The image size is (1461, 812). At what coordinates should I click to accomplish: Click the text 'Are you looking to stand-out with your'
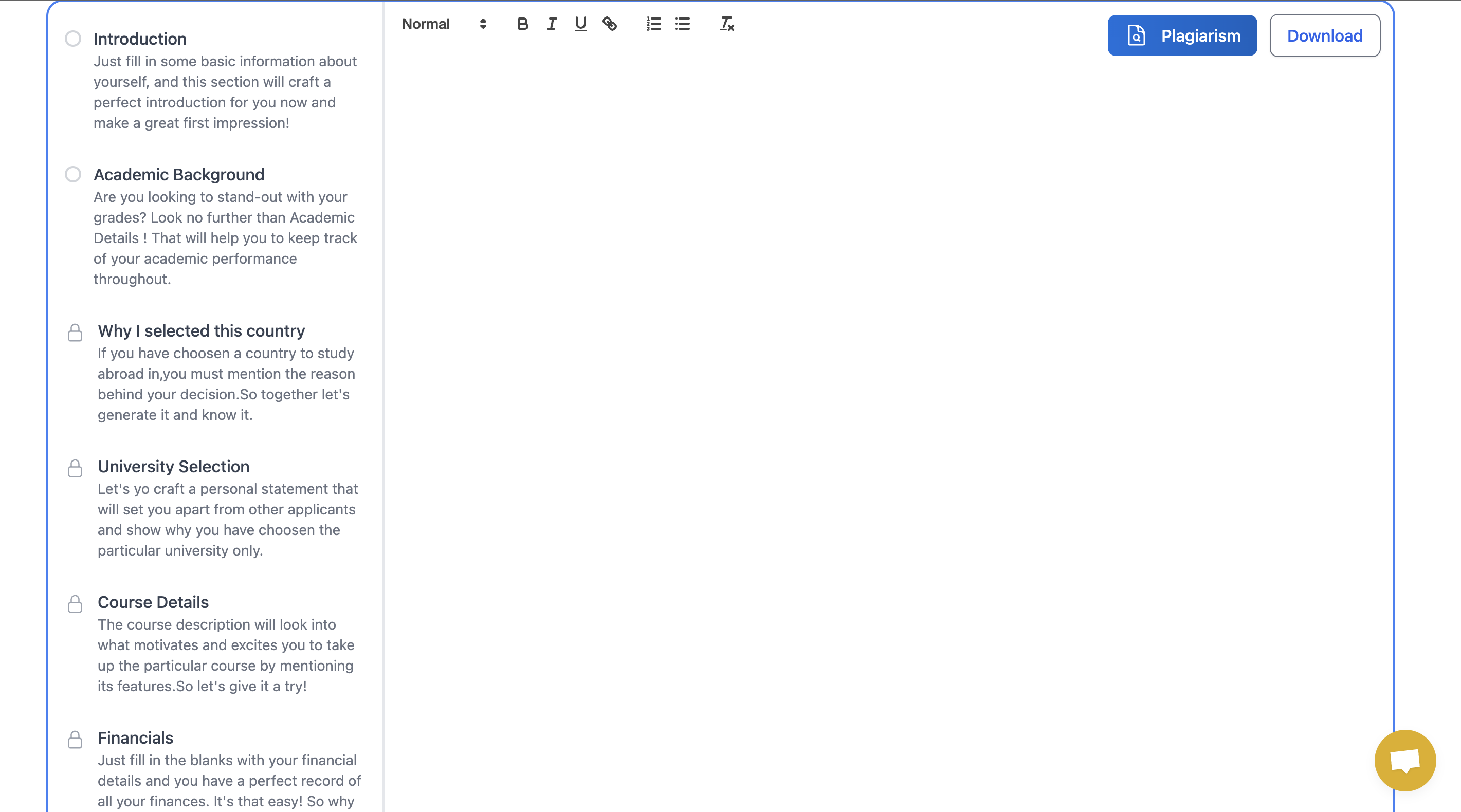[x=221, y=197]
